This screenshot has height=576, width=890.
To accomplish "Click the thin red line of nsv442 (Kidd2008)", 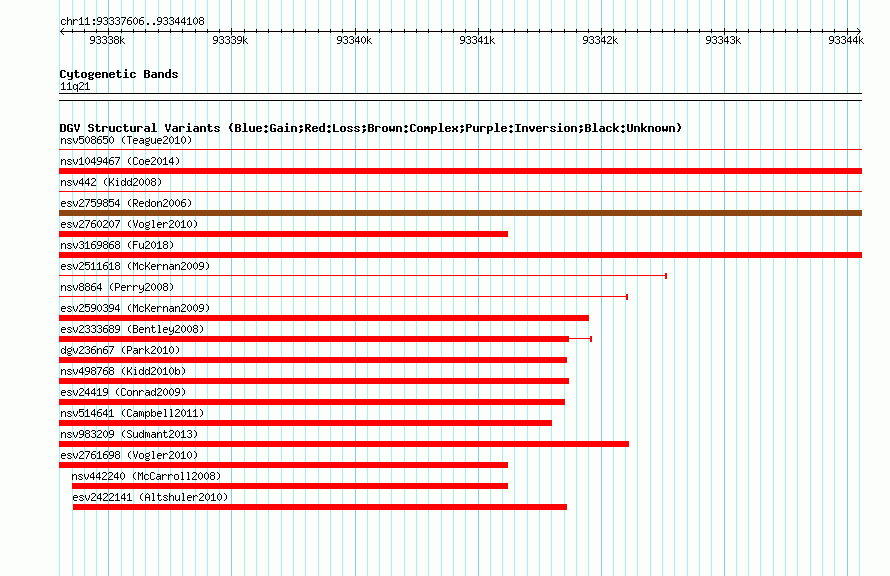I will 460,192.
